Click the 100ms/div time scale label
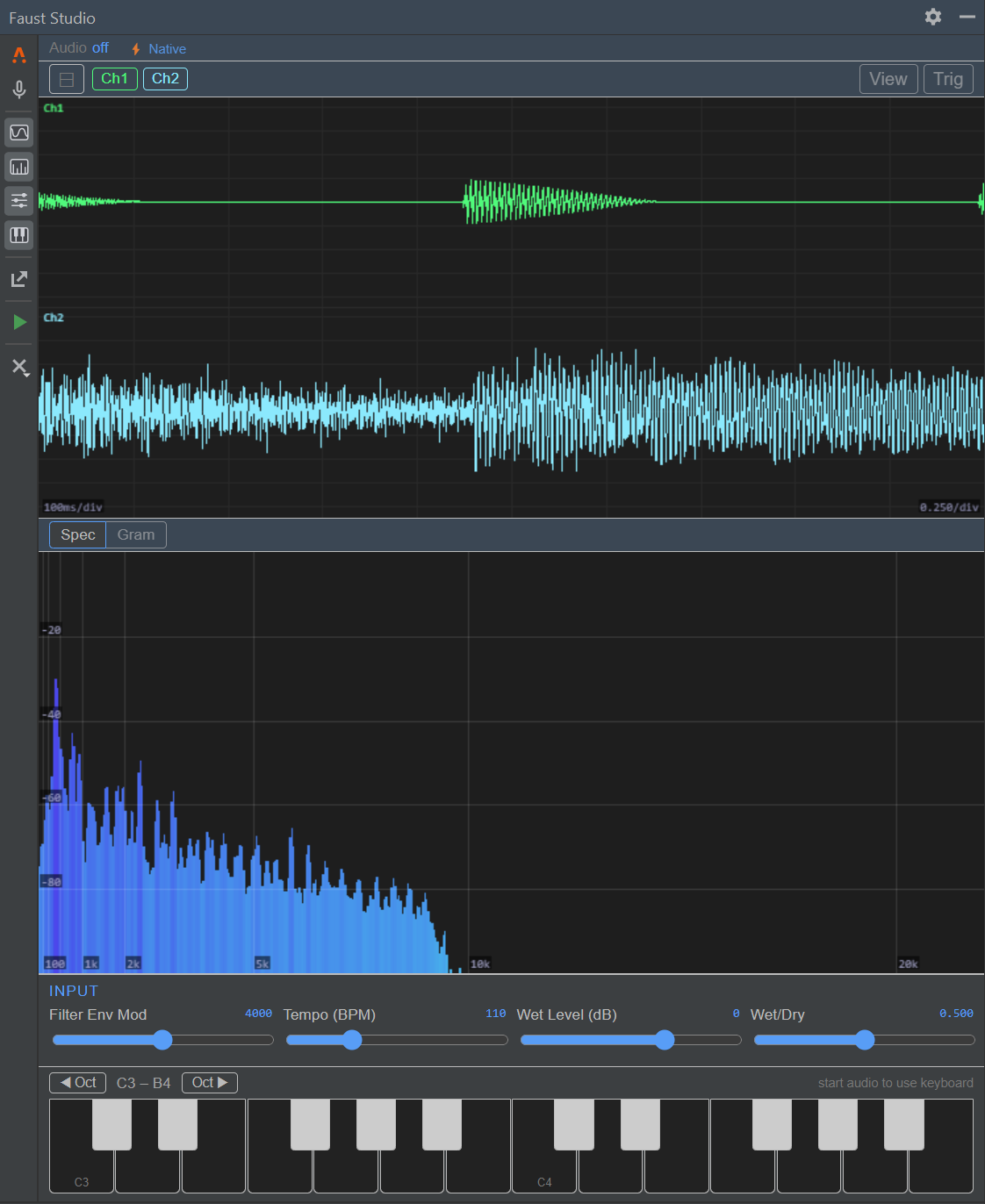 (x=73, y=507)
